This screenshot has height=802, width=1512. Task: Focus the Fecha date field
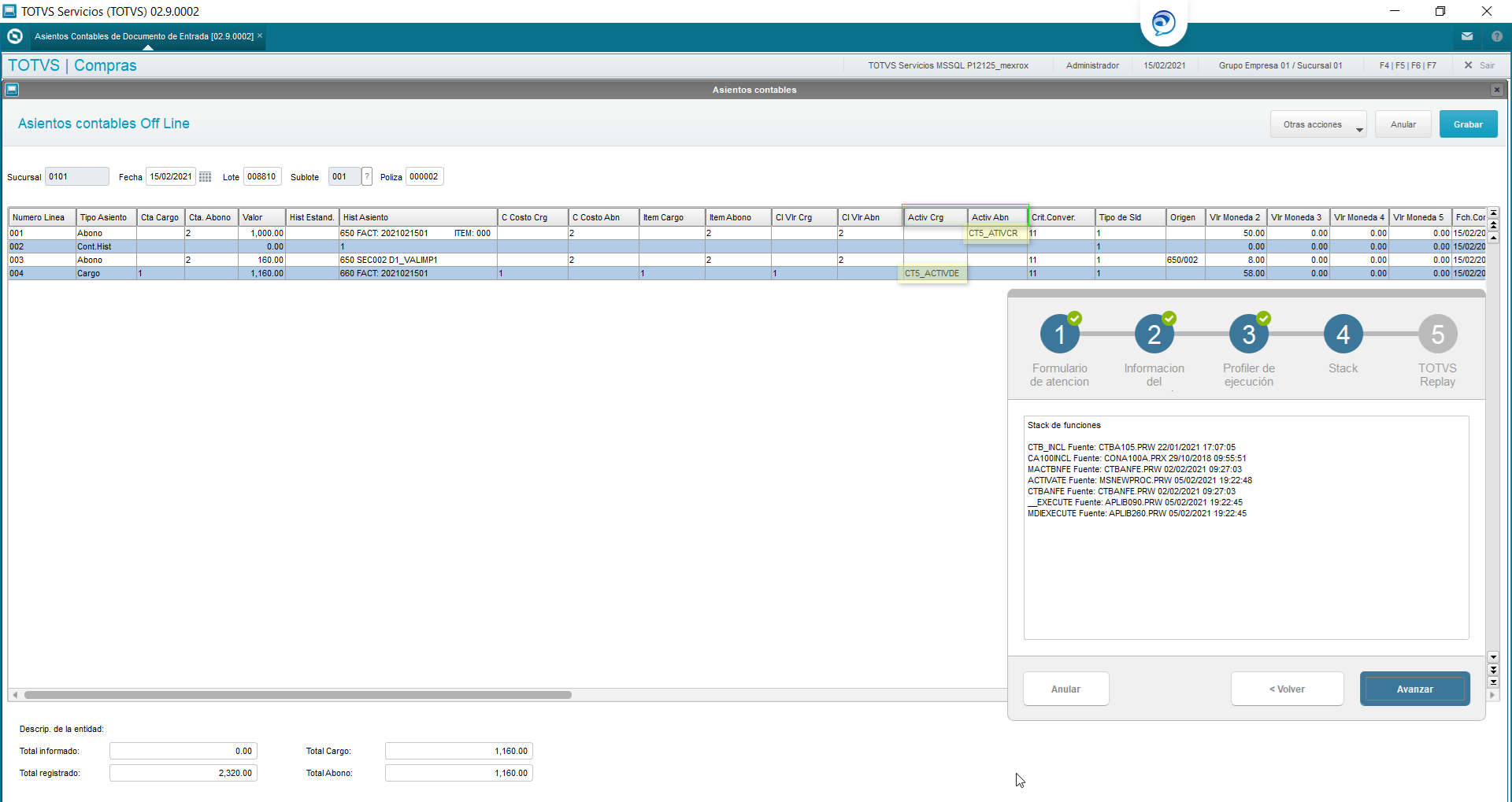click(x=171, y=176)
